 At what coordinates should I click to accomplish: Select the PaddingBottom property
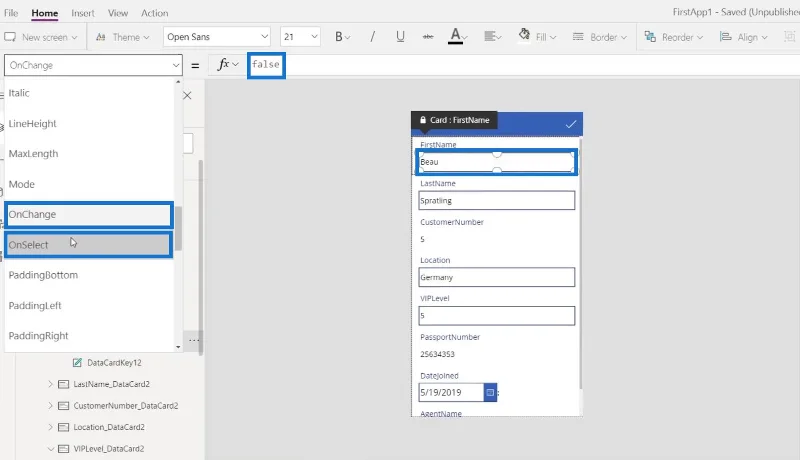tap(89, 275)
